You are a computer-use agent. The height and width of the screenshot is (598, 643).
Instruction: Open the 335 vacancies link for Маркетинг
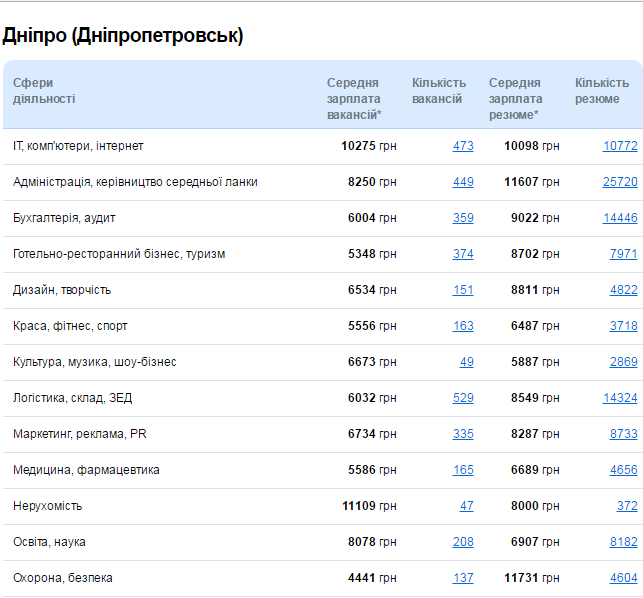click(x=463, y=434)
